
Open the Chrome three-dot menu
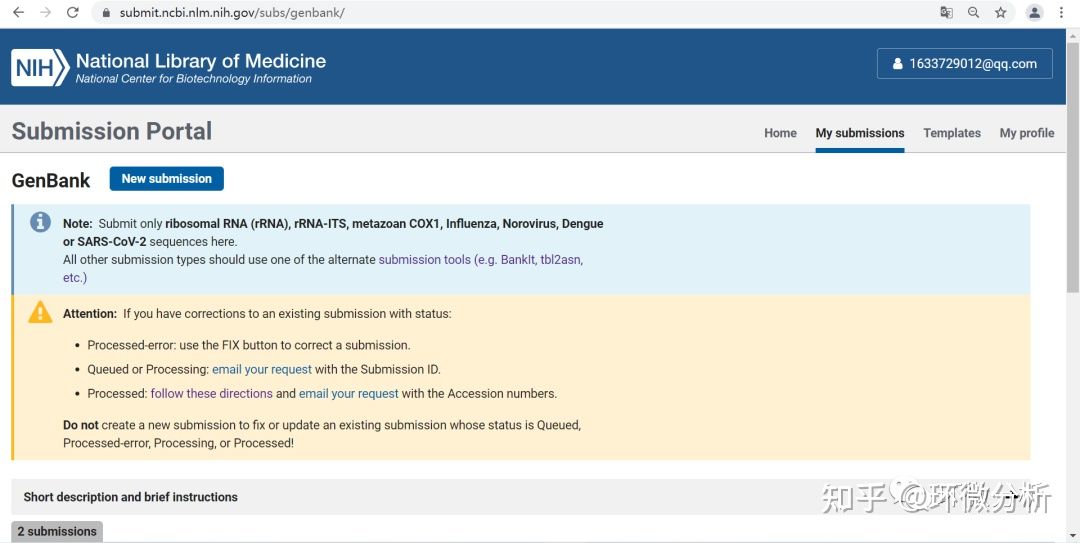(1061, 12)
